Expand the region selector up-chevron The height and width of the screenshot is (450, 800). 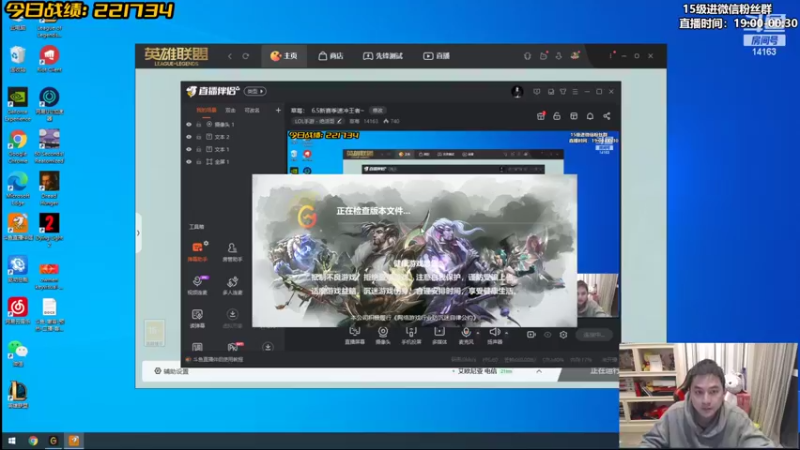click(x=539, y=371)
